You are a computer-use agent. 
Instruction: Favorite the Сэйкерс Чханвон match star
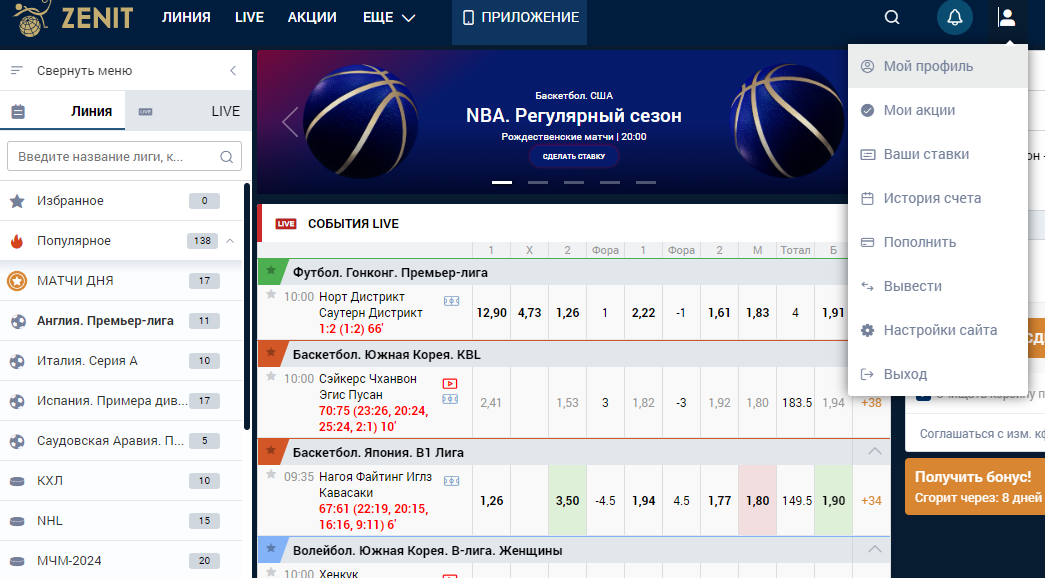coord(271,376)
